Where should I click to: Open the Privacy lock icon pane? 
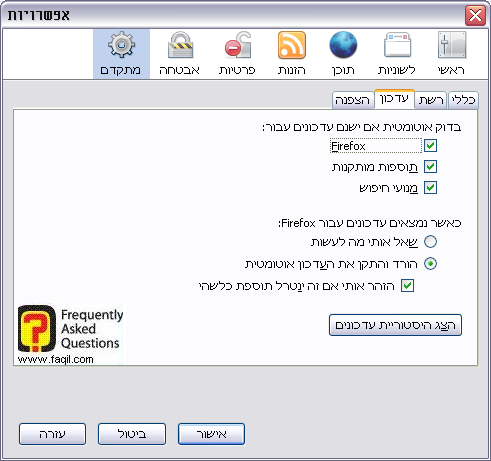237,54
